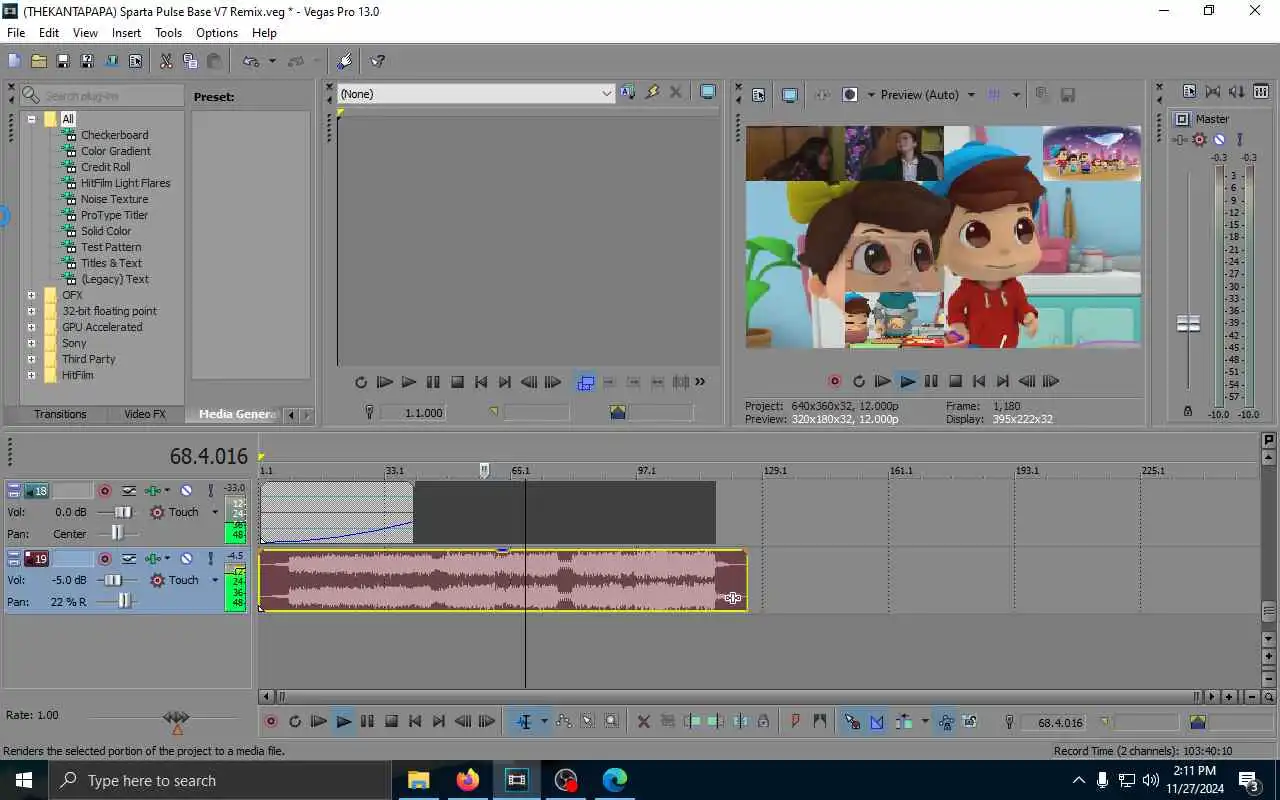Screen dimensions: 1280x800
Task: Click the save snapshot to file icon
Action: [1067, 95]
